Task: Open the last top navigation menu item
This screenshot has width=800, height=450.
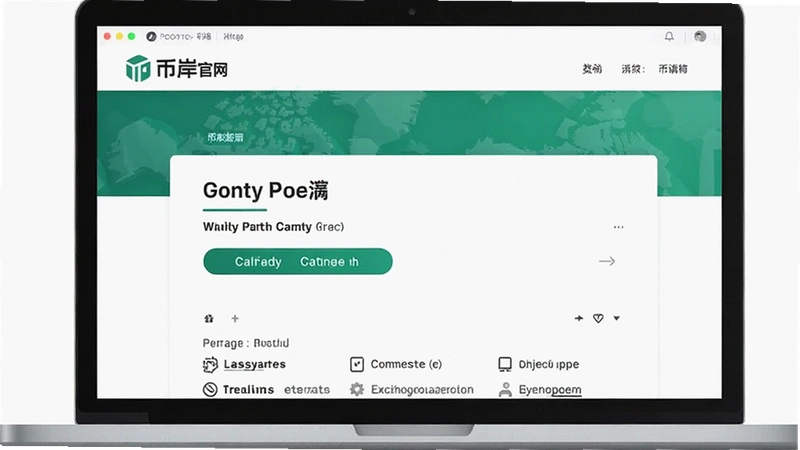Action: coord(673,69)
